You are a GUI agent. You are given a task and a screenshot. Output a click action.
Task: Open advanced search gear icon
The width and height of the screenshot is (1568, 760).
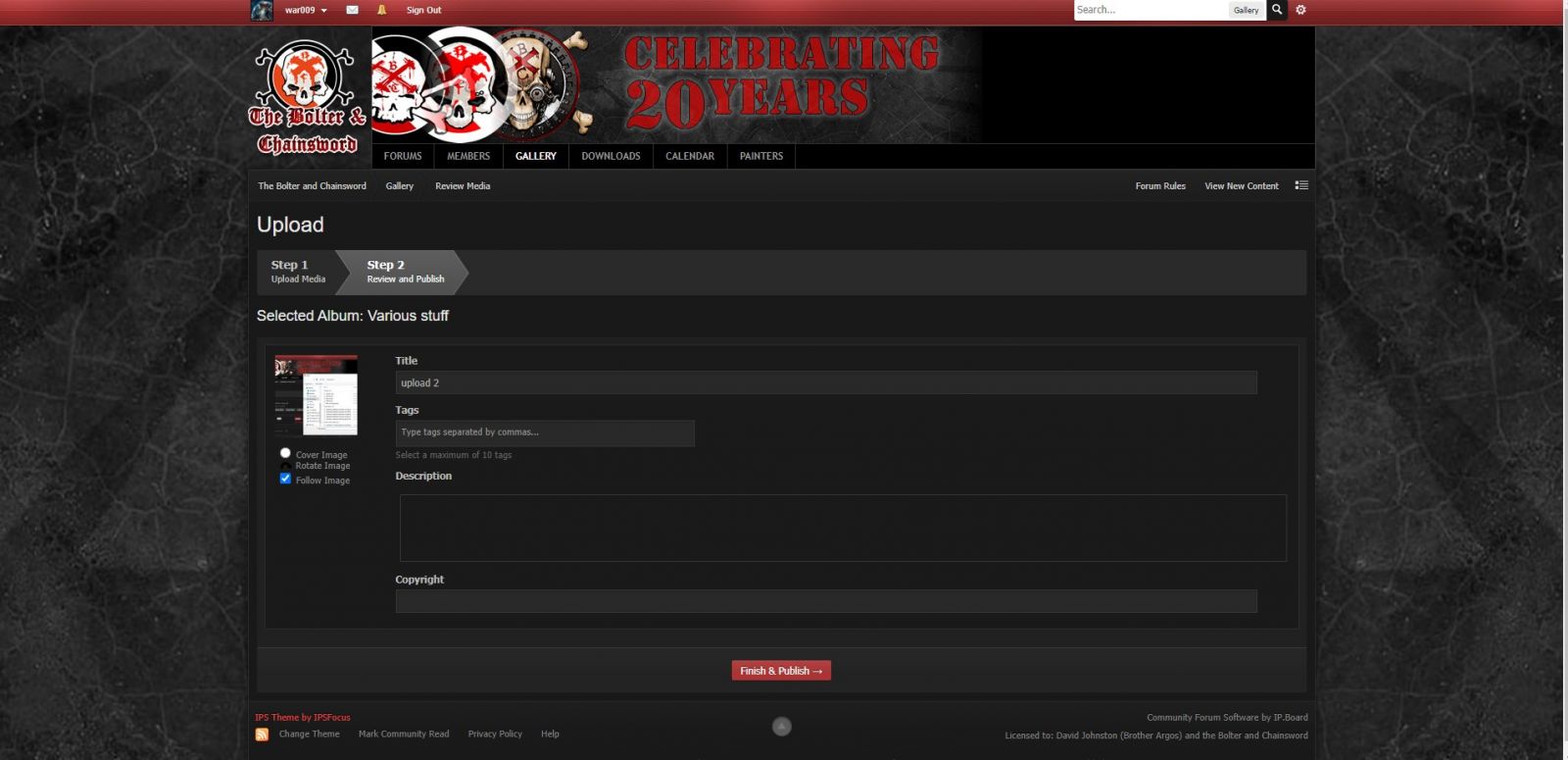(x=1300, y=10)
